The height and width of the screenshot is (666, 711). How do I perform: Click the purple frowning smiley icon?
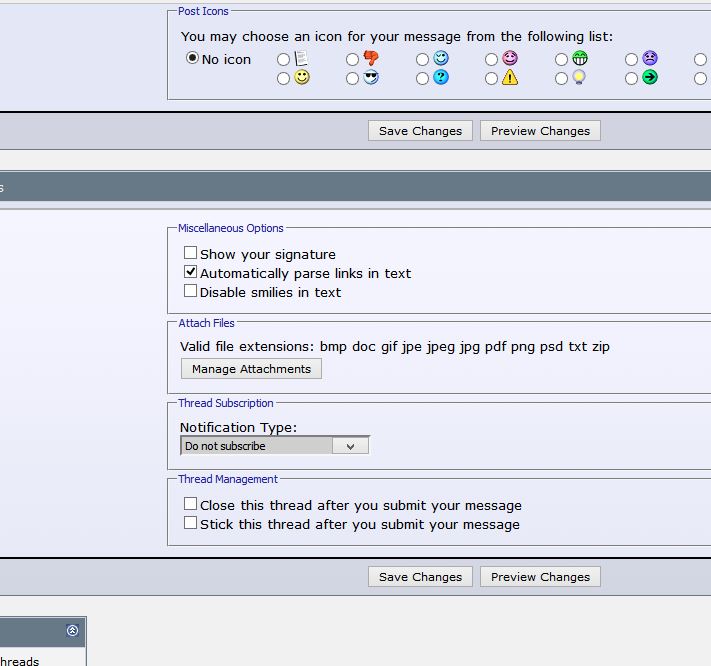point(650,58)
